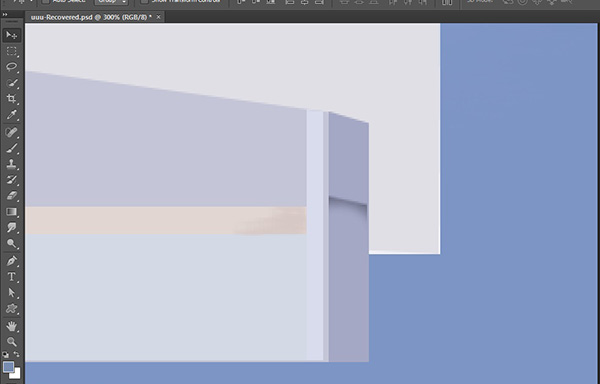Select the Lasso tool
This screenshot has height=384, width=600.
point(11,67)
